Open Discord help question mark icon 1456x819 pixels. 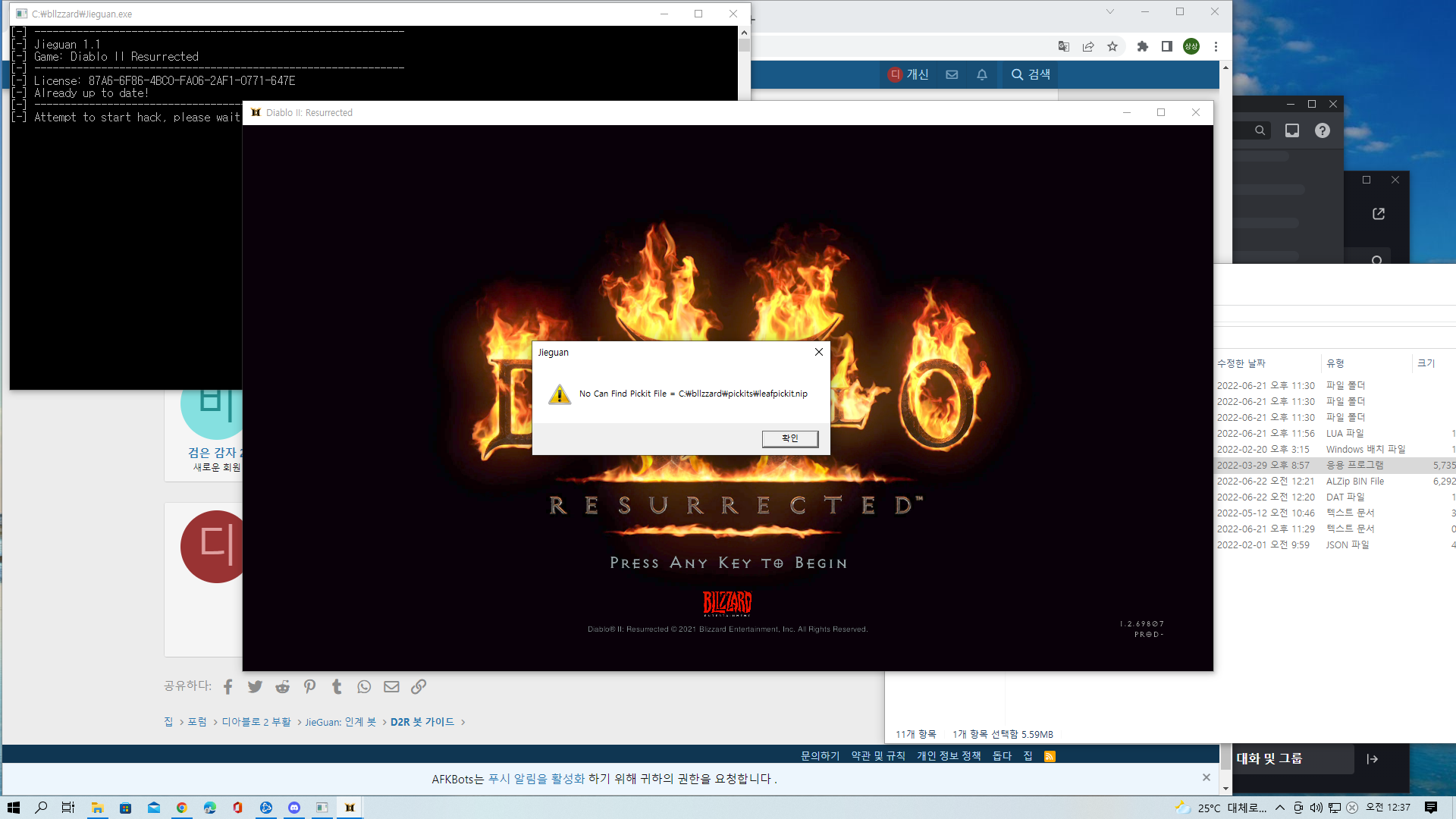tap(1323, 130)
